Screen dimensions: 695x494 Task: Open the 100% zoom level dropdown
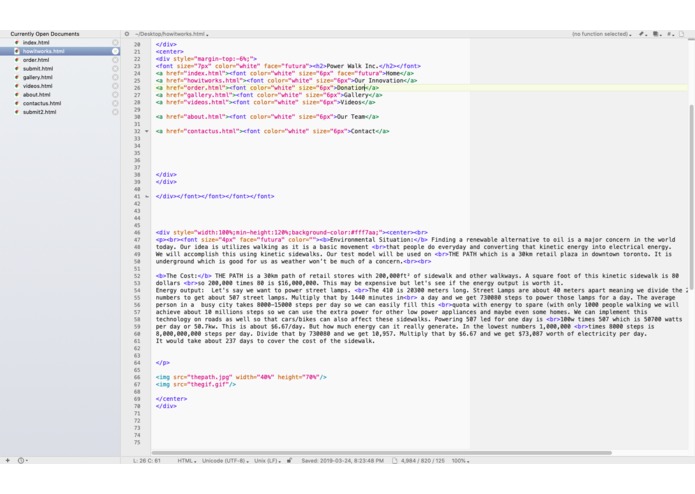pyautogui.click(x=460, y=460)
